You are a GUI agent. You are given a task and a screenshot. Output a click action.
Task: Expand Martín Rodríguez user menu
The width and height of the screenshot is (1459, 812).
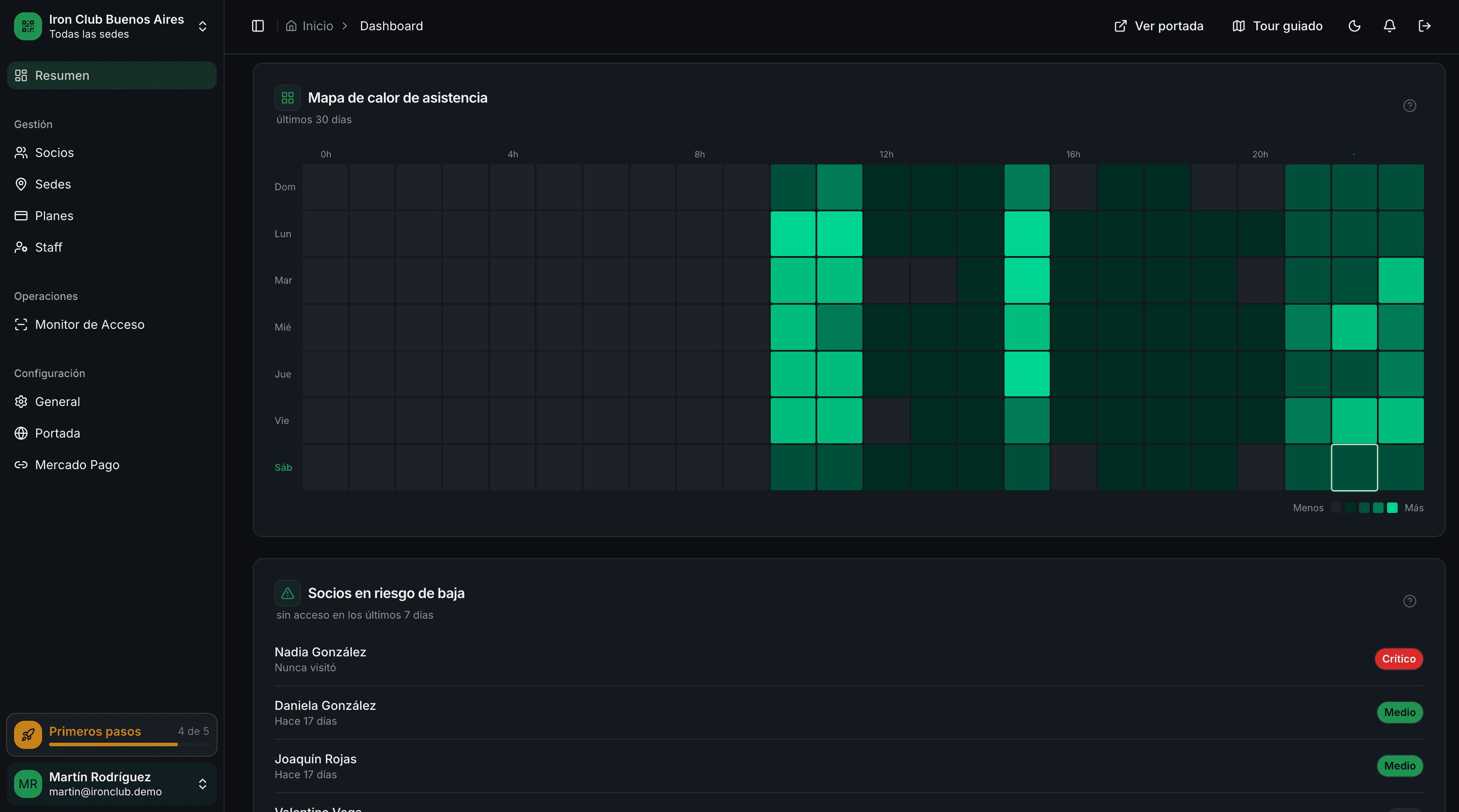pos(202,784)
